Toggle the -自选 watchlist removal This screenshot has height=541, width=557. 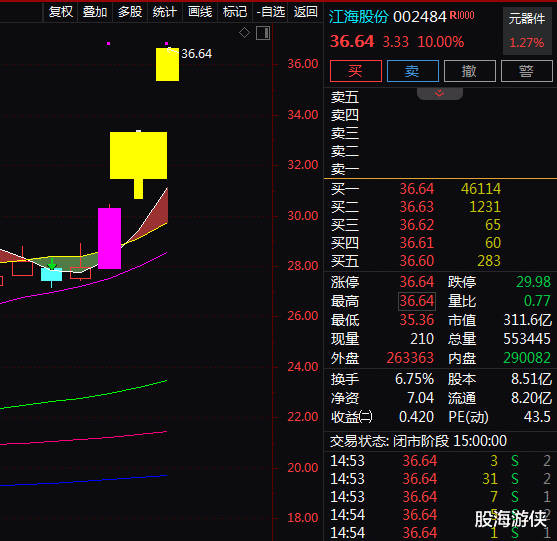270,12
